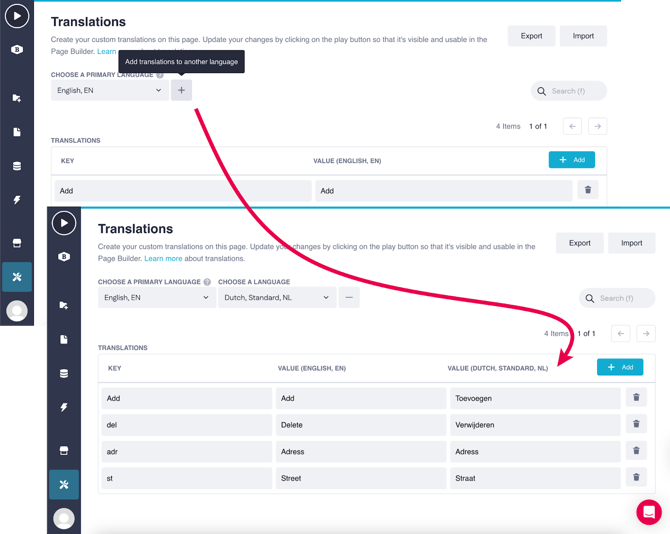The width and height of the screenshot is (670, 534).
Task: Click the Export button in lower panel
Action: [x=580, y=243]
